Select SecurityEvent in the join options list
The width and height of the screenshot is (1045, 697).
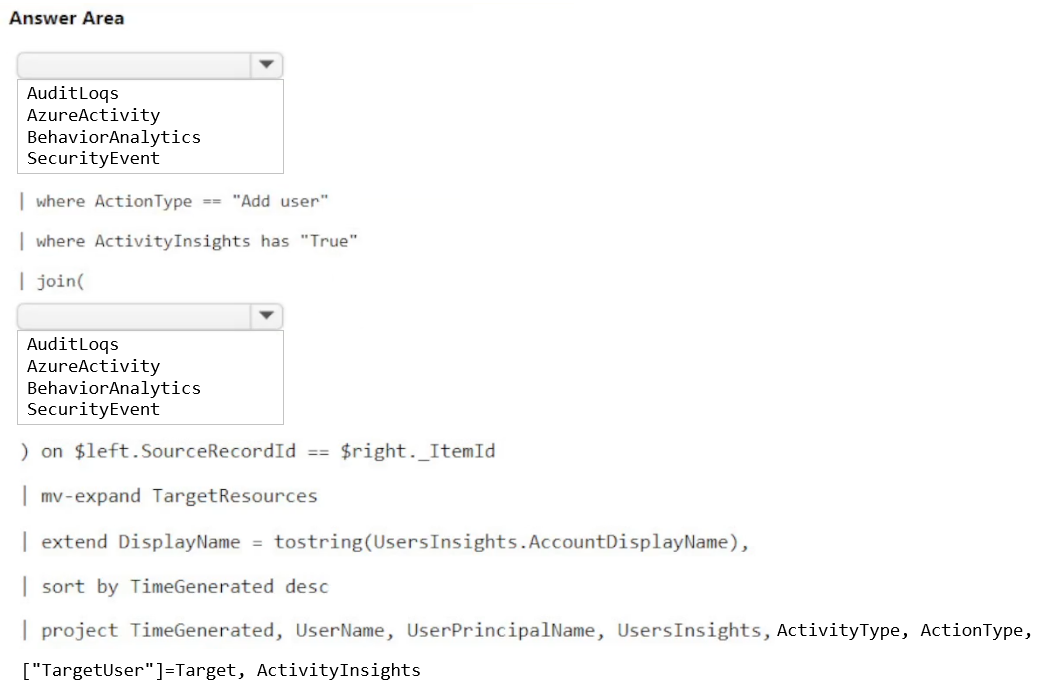pyautogui.click(x=93, y=409)
